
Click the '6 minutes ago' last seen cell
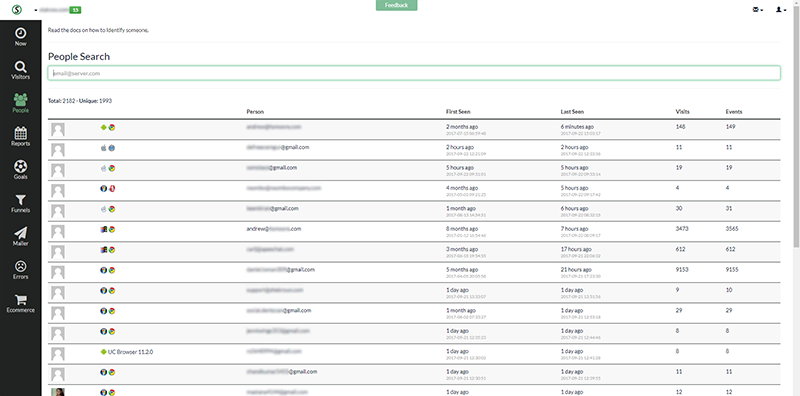click(577, 127)
